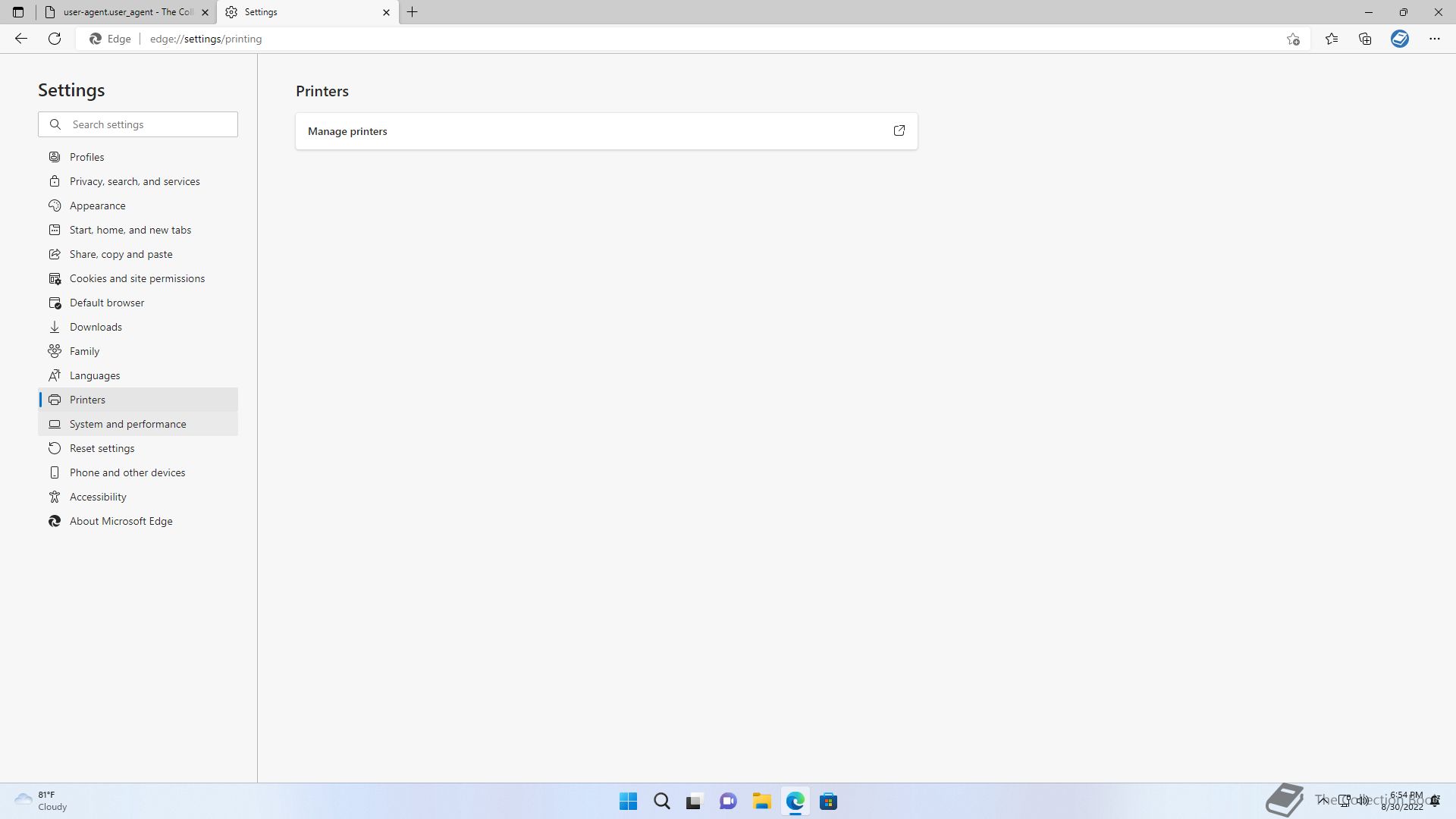
Task: Click the browser Back arrow
Action: [x=21, y=39]
